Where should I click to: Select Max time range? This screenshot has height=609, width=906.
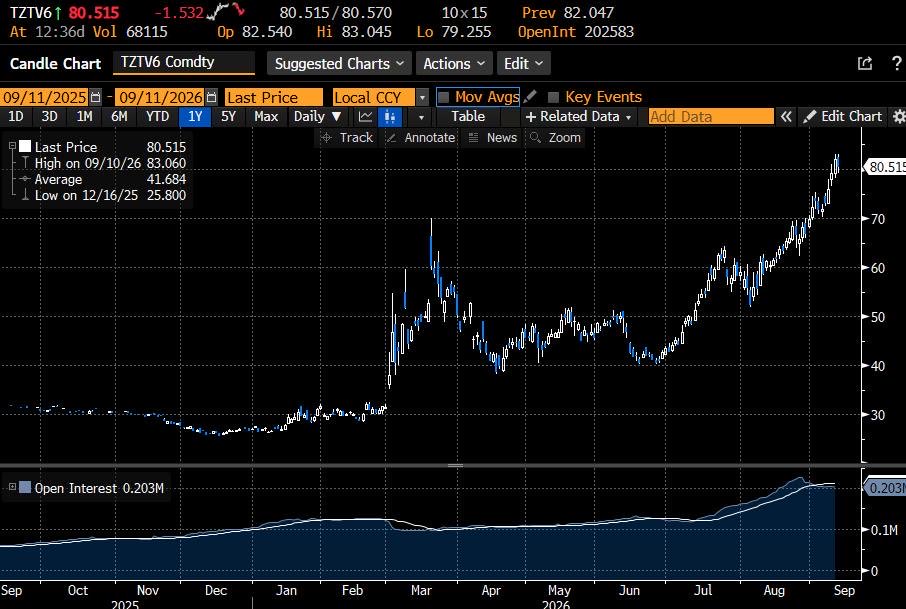click(266, 117)
